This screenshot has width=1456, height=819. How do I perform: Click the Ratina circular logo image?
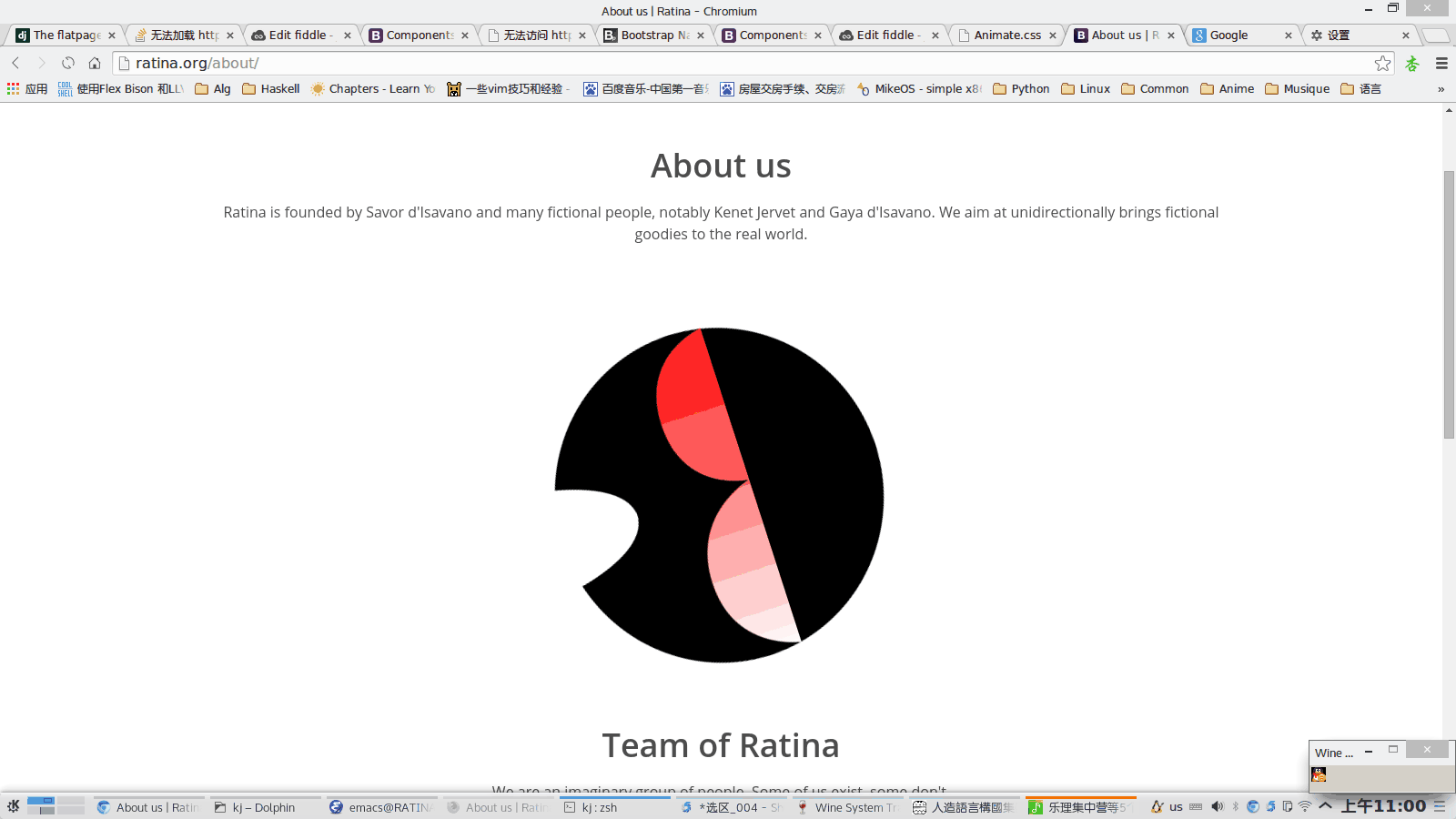point(719,495)
